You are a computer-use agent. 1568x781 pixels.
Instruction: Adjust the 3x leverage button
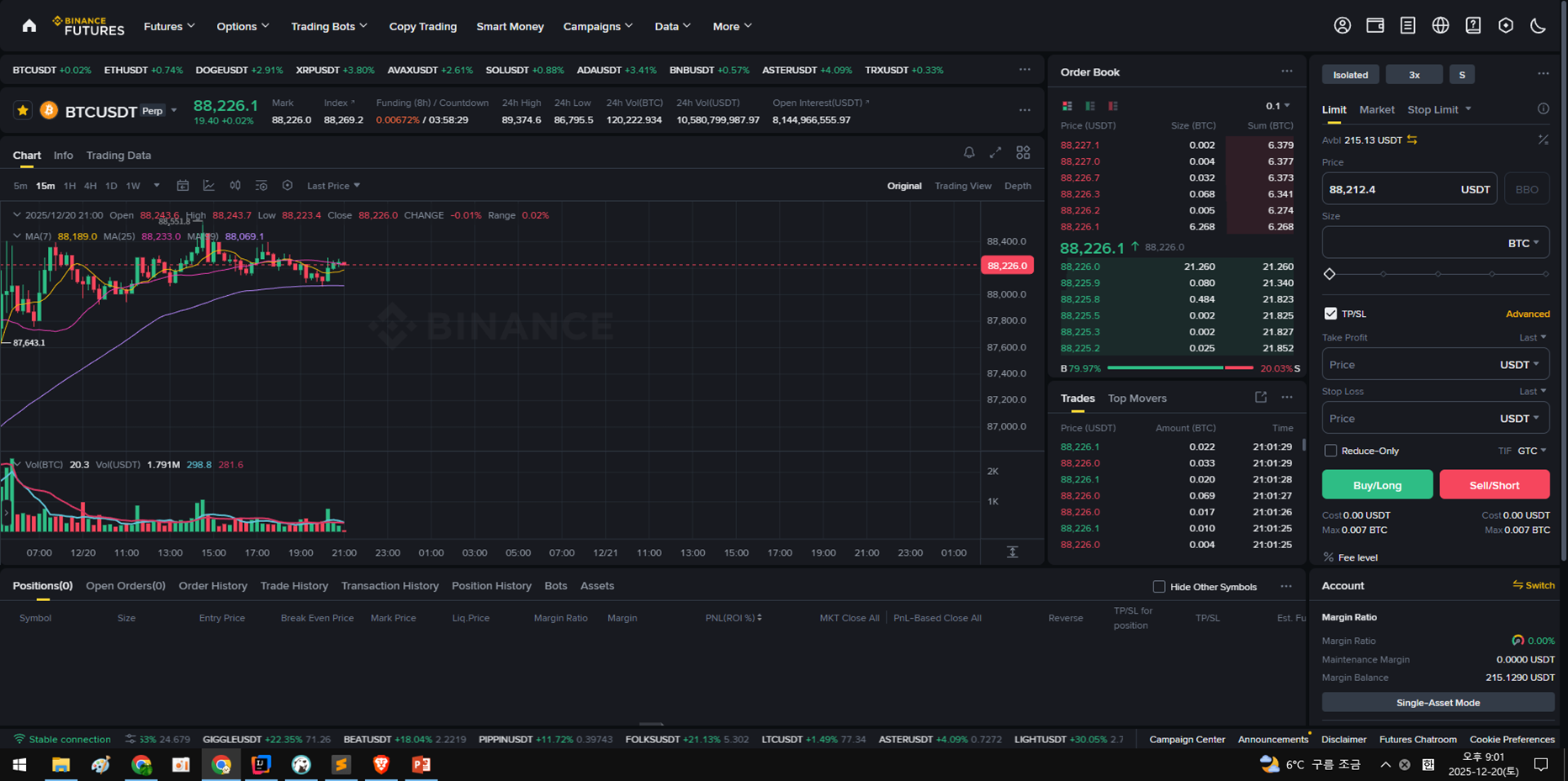pyautogui.click(x=1414, y=75)
